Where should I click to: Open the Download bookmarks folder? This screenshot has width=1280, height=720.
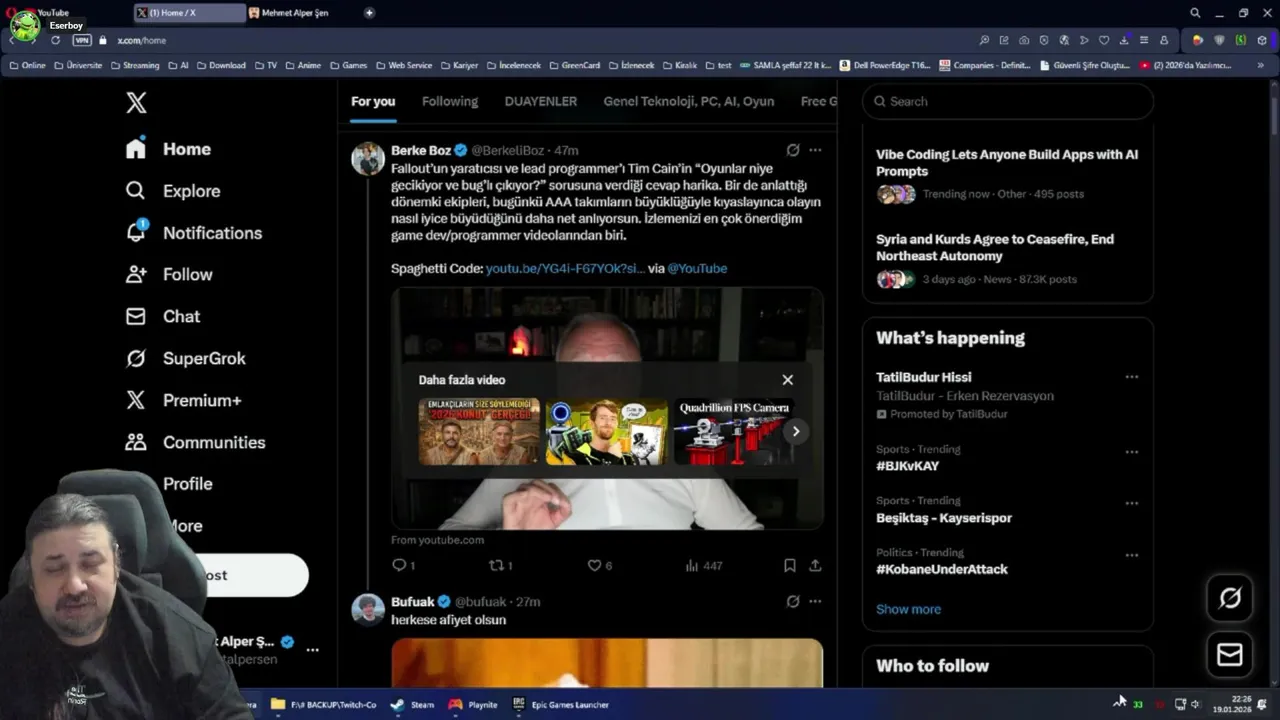coord(221,65)
